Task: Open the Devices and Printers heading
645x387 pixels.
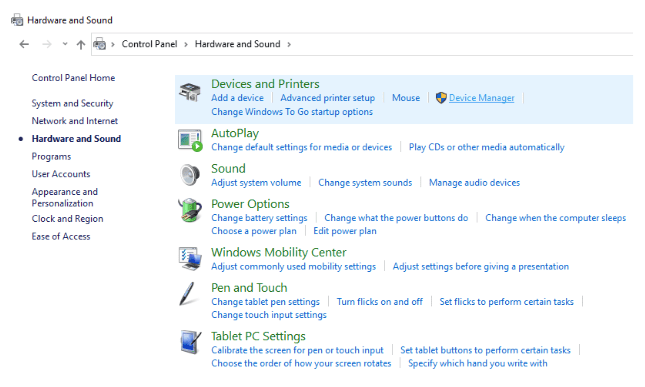Action: click(x=265, y=84)
